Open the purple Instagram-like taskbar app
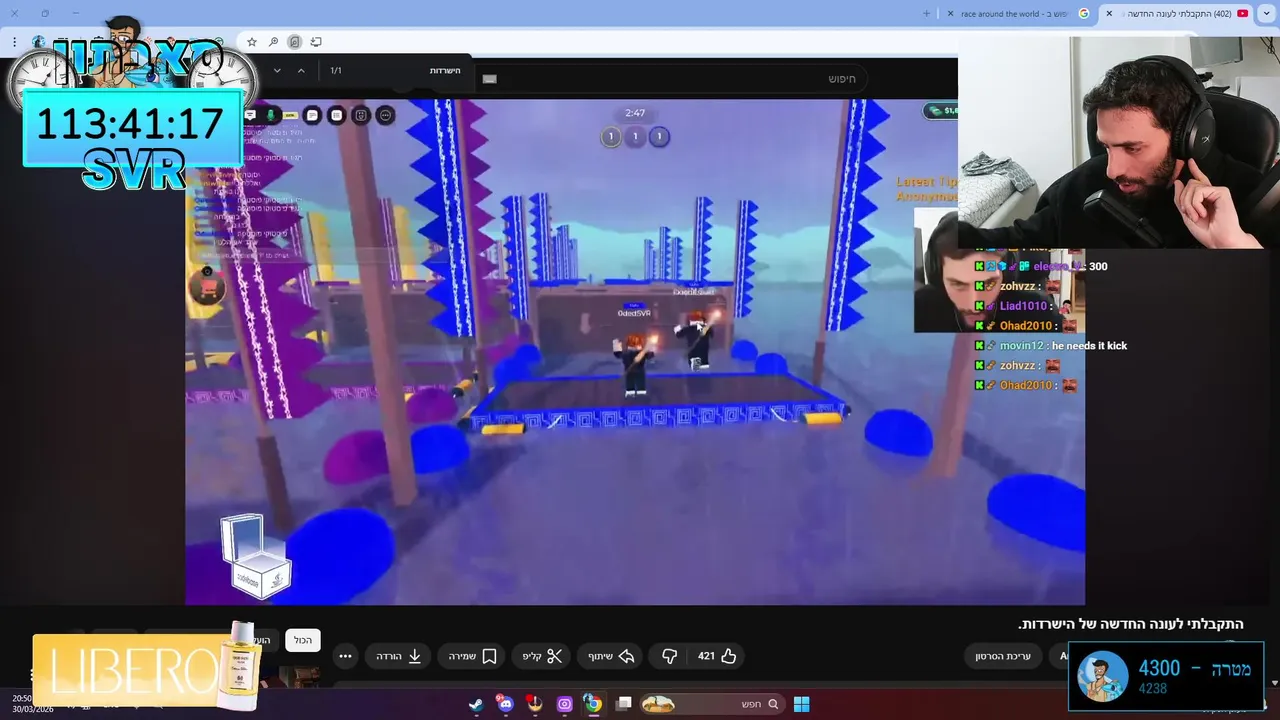 pos(564,704)
